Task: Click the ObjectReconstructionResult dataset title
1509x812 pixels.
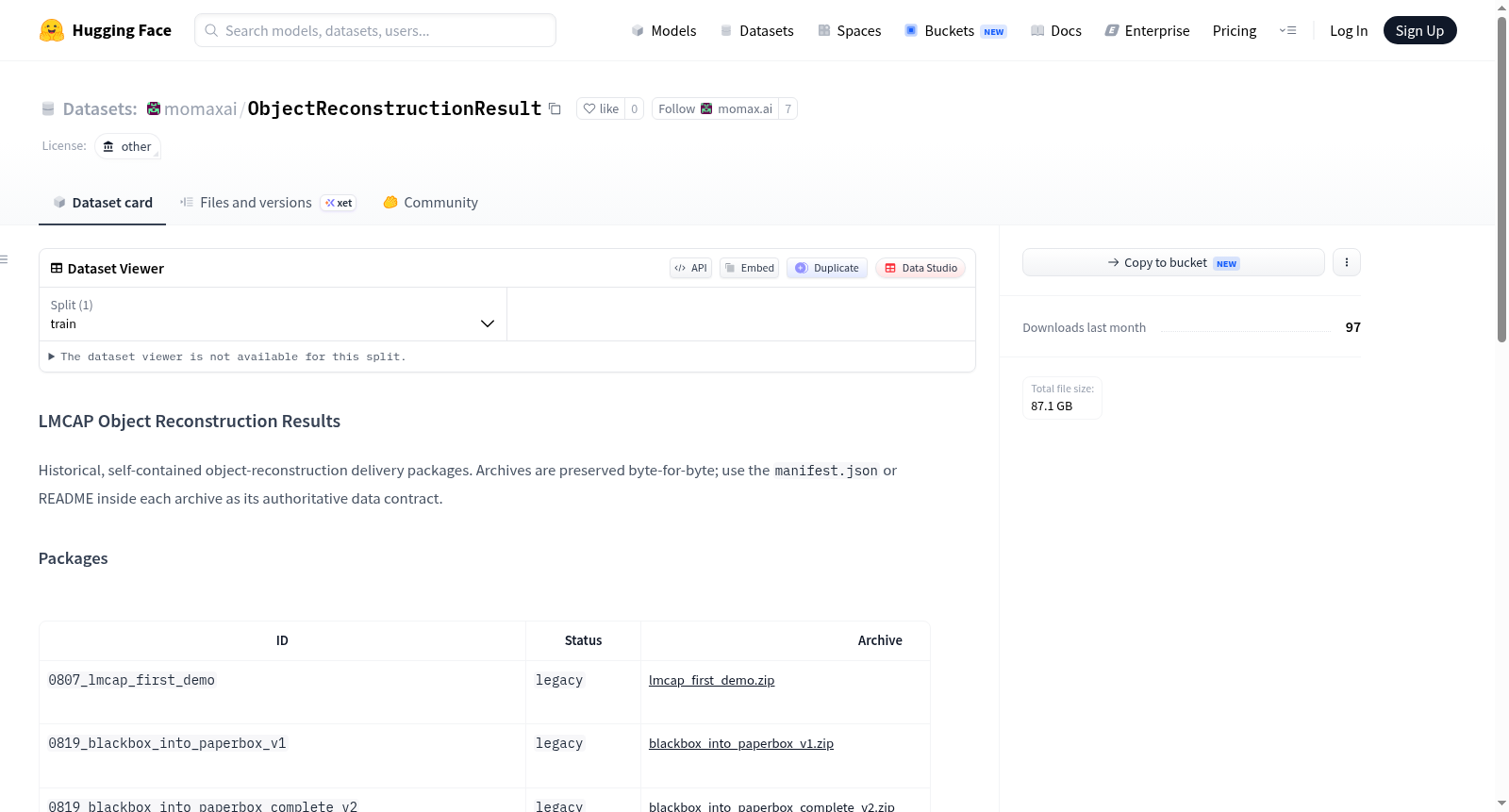Action: click(395, 108)
